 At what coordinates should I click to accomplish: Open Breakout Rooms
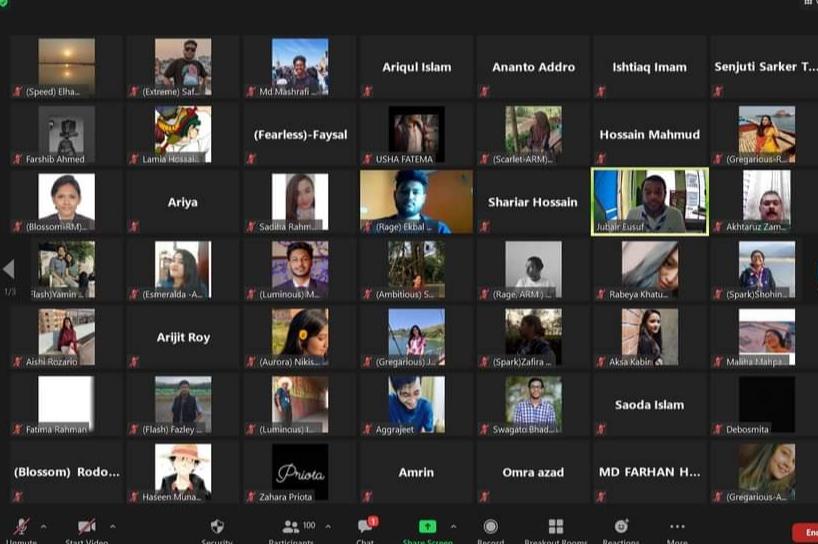coord(555,527)
